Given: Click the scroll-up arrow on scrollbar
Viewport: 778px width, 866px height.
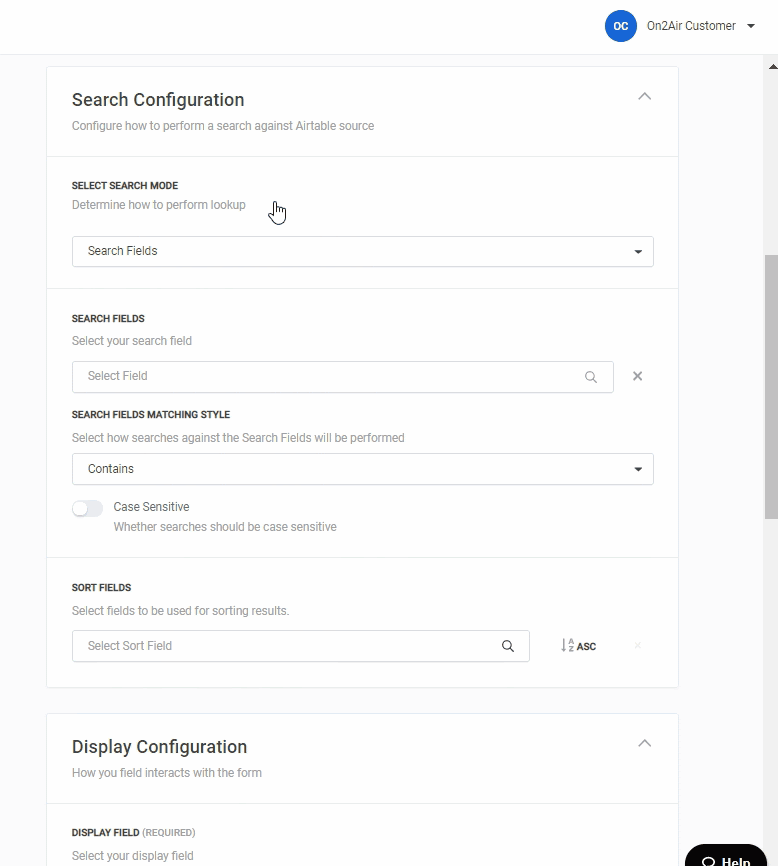Looking at the screenshot, I should (771, 65).
